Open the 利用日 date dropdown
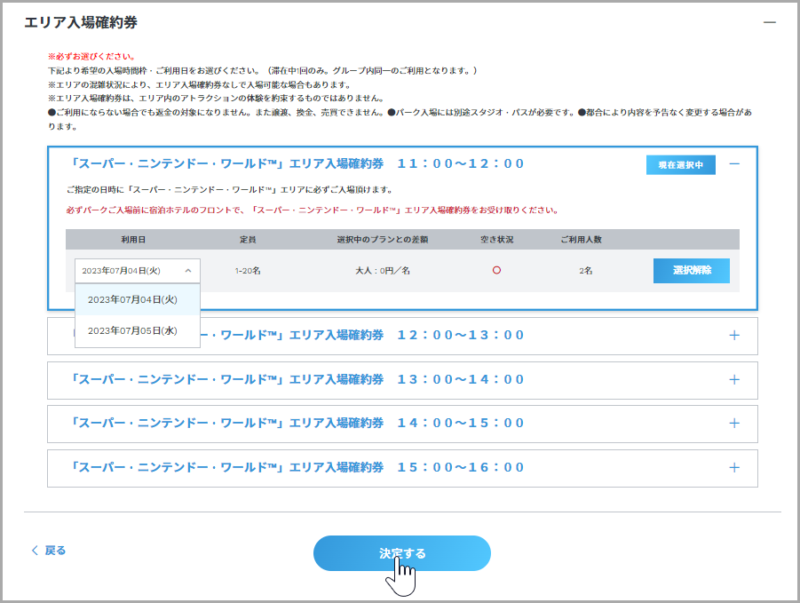This screenshot has width=800, height=603. pyautogui.click(x=137, y=271)
